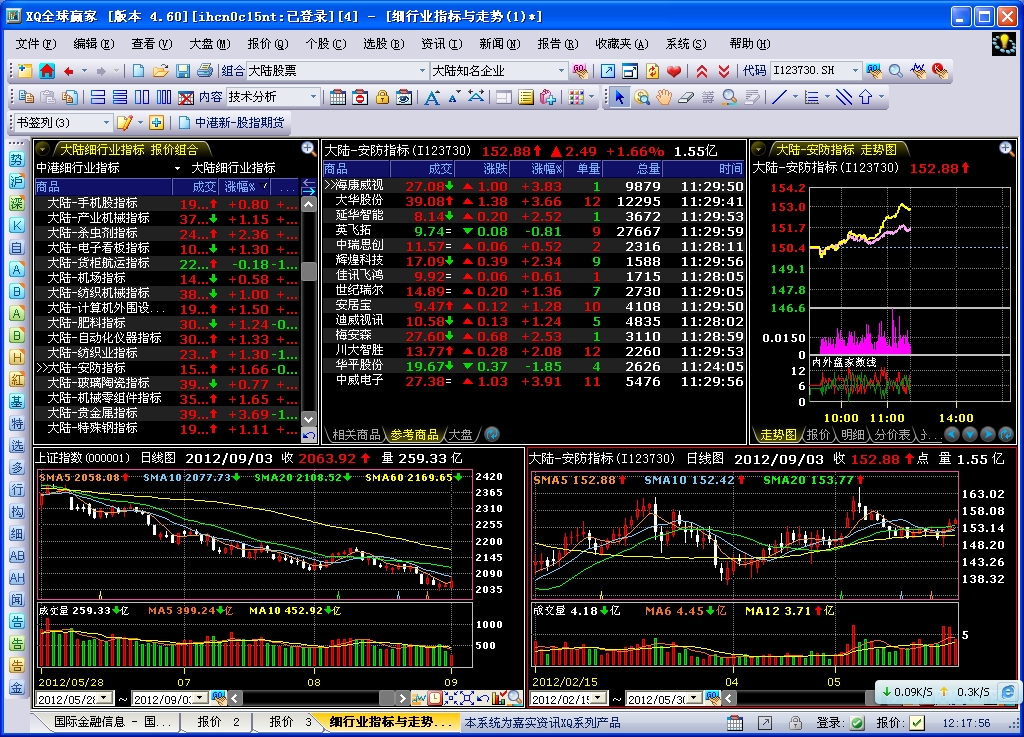Image resolution: width=1024 pixels, height=737 pixels.
Task: Select the 中威电子 stock row
Action: pos(534,381)
